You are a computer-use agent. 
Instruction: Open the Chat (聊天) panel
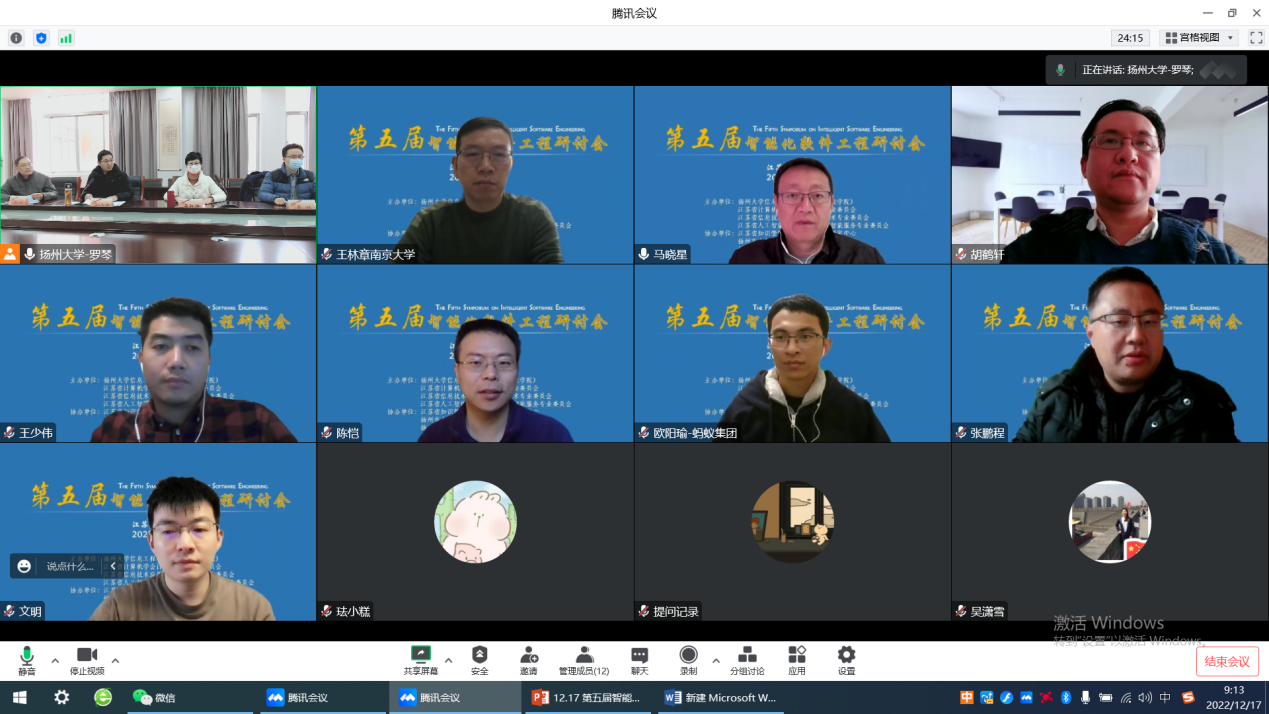[639, 659]
